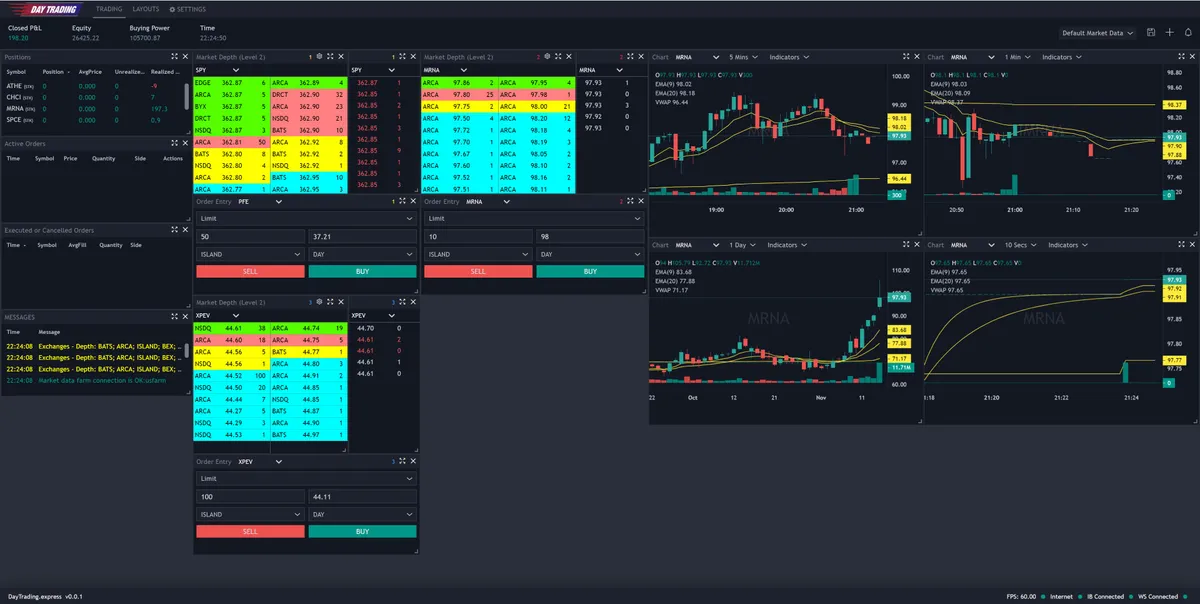The height and width of the screenshot is (604, 1200).
Task: Click the ISLAND route dropdown for XPEV
Action: (249, 515)
